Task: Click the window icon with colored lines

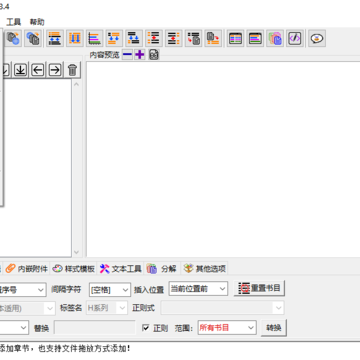Action: (x=255, y=38)
